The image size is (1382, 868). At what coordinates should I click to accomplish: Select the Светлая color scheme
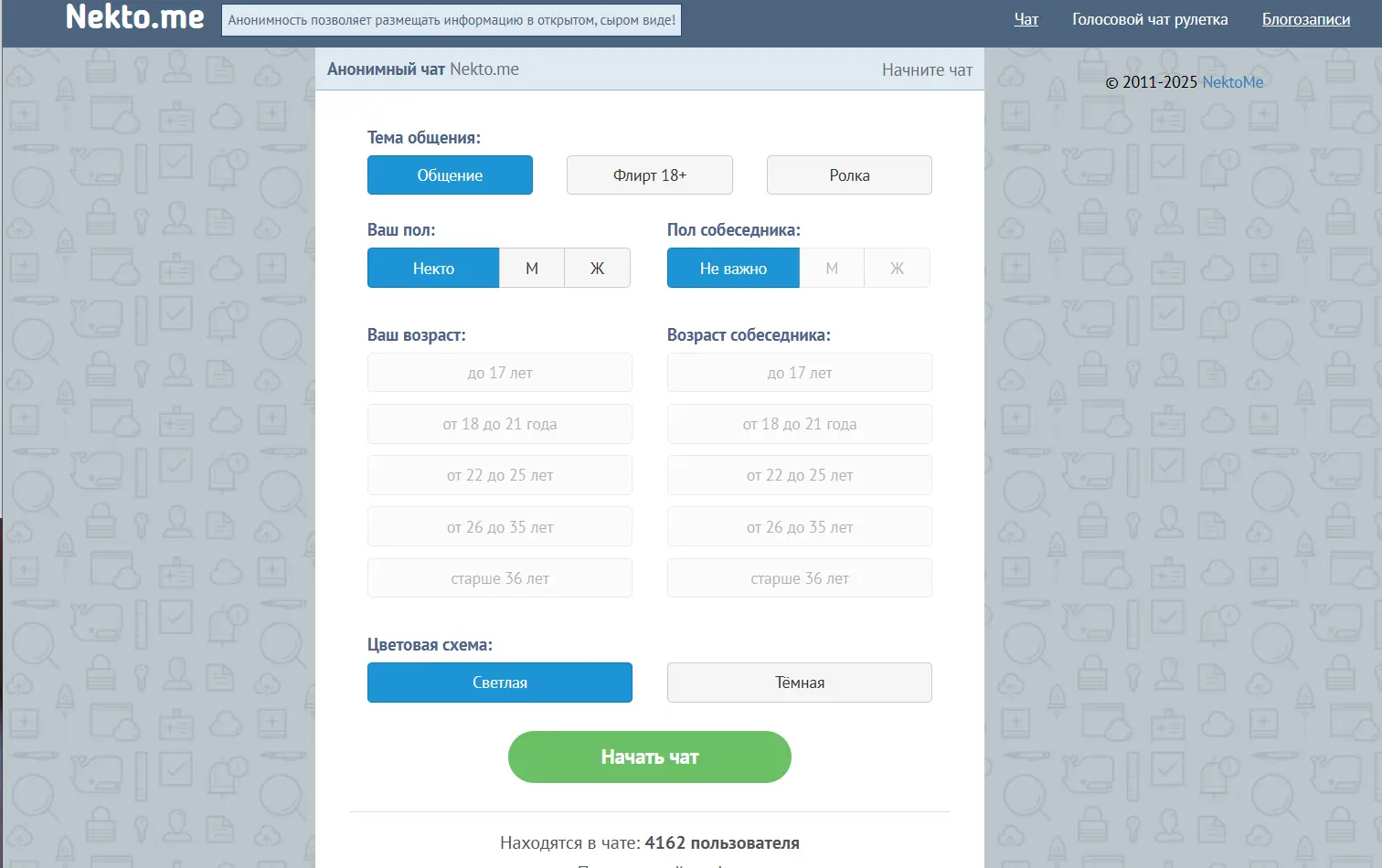[500, 683]
